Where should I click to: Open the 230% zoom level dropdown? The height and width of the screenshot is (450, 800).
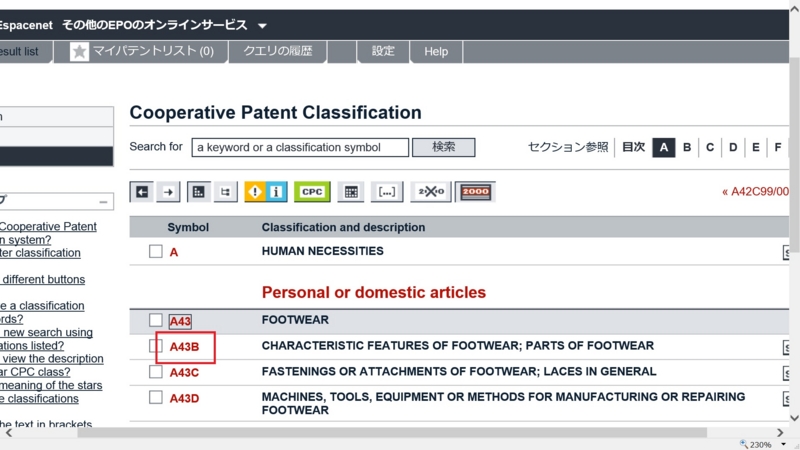(x=784, y=444)
